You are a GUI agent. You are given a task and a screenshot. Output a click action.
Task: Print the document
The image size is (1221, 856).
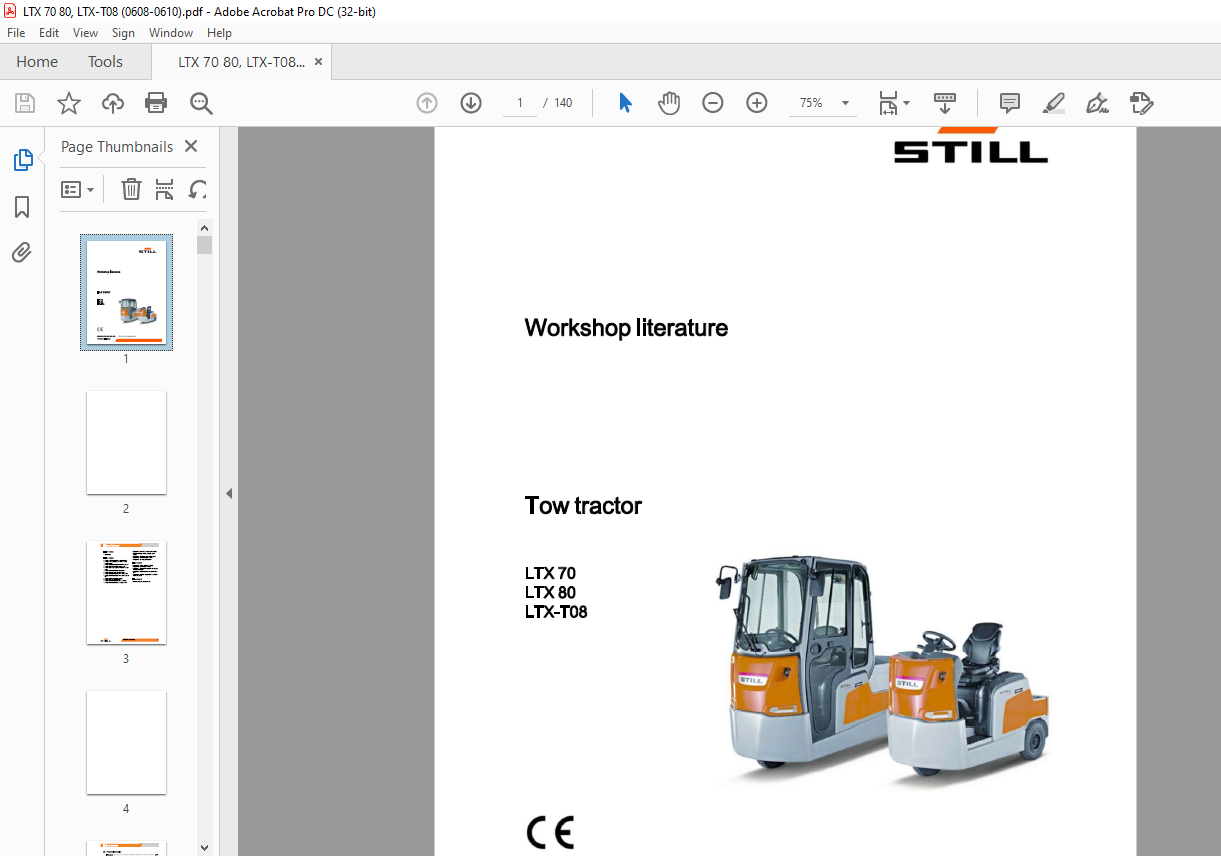coord(156,103)
